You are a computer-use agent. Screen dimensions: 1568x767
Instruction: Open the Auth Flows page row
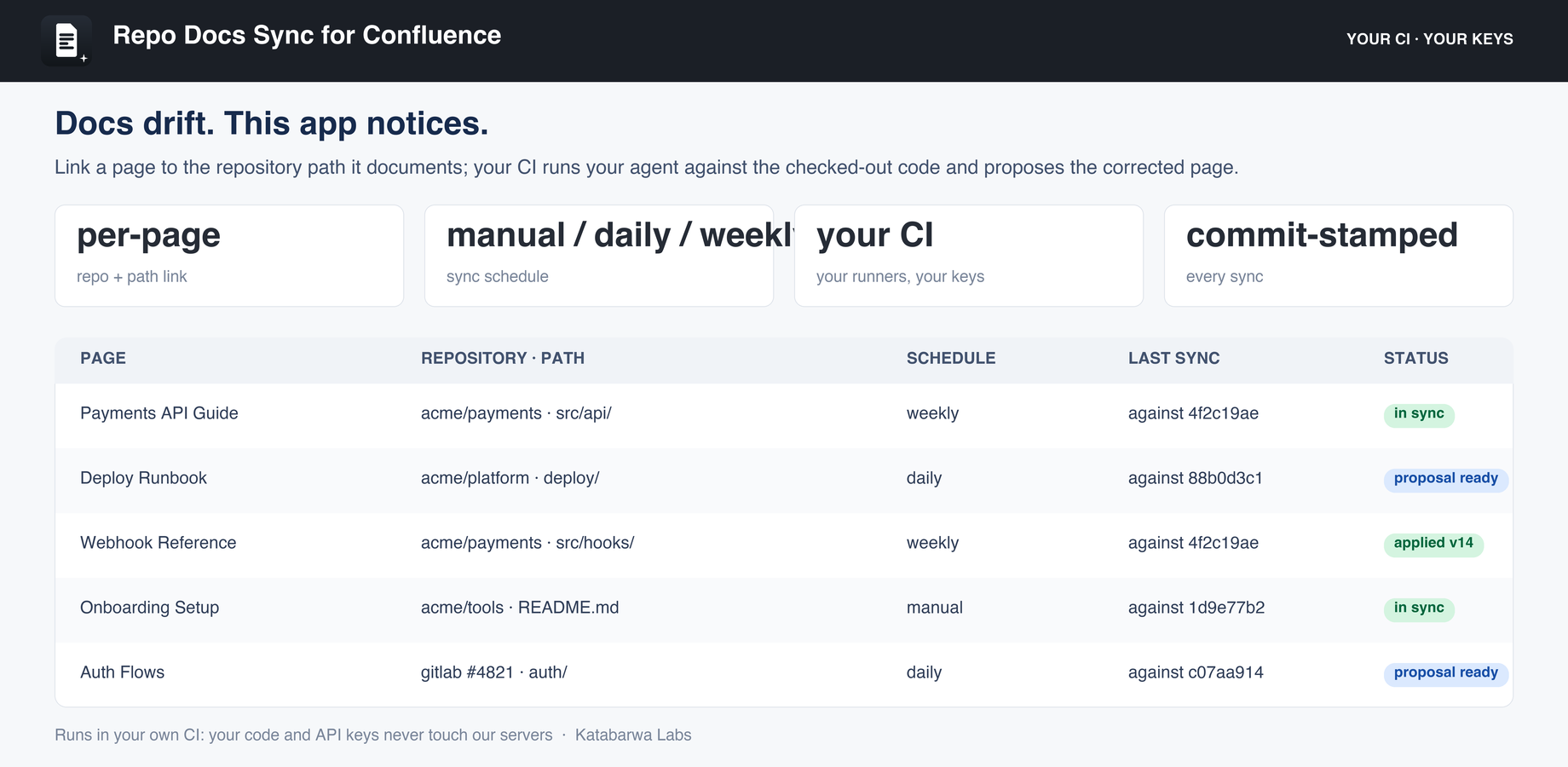click(784, 674)
